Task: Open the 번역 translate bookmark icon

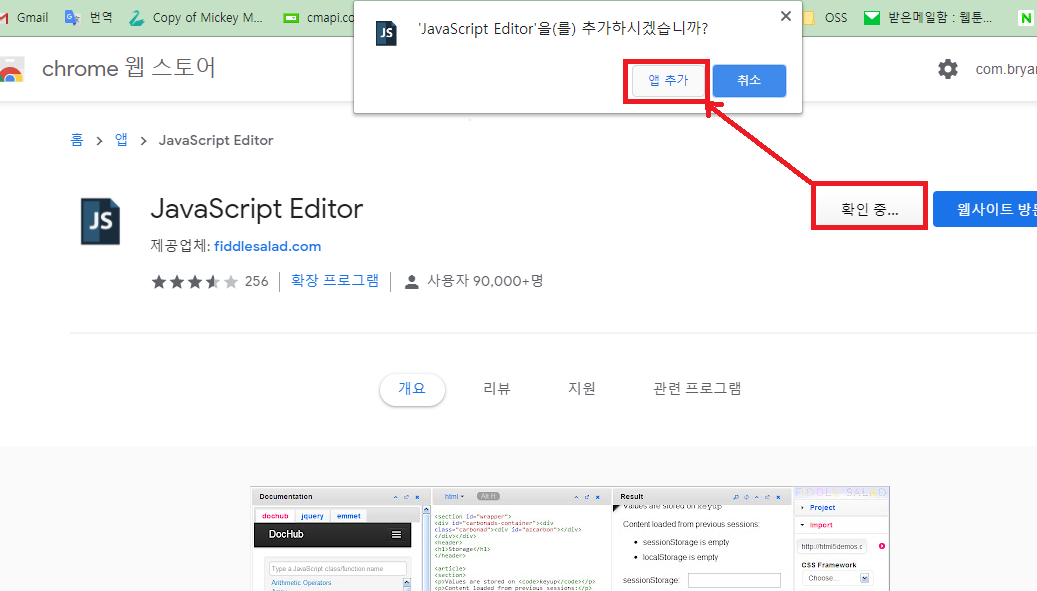Action: pyautogui.click(x=72, y=18)
